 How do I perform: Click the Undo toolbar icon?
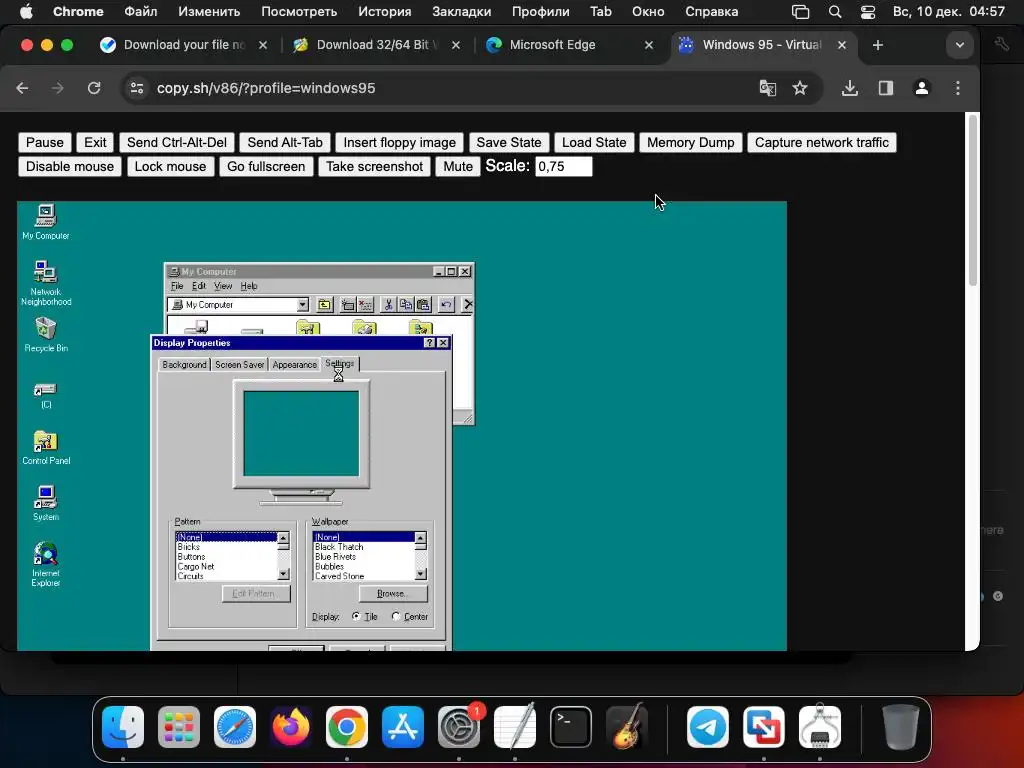tap(446, 305)
